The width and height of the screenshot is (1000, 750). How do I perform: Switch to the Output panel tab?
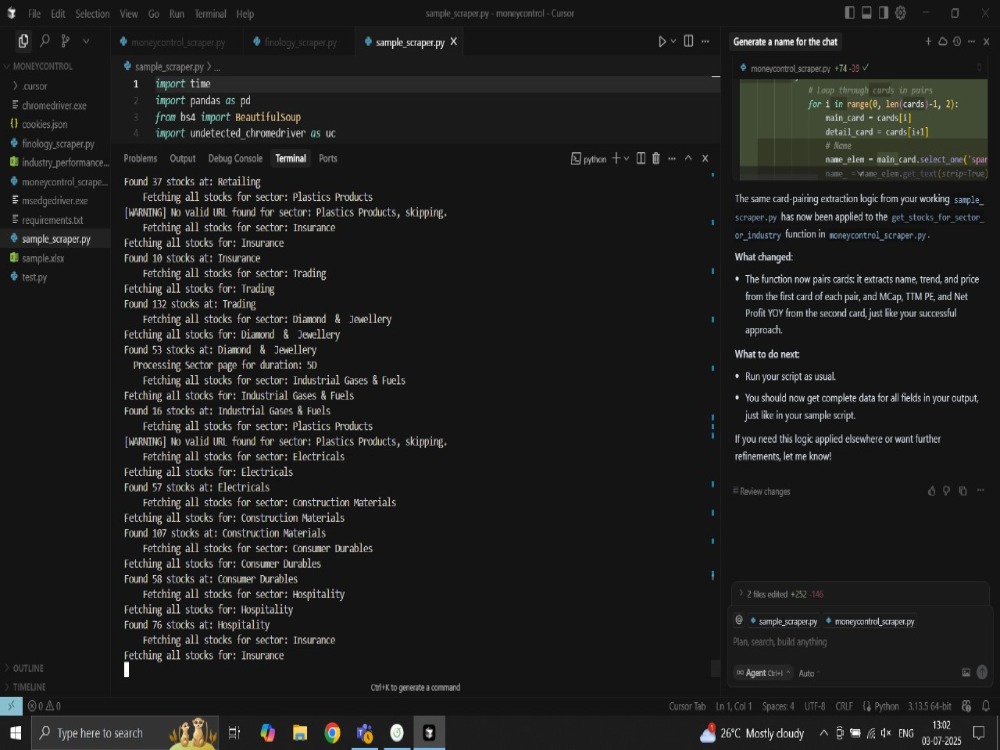pos(182,158)
